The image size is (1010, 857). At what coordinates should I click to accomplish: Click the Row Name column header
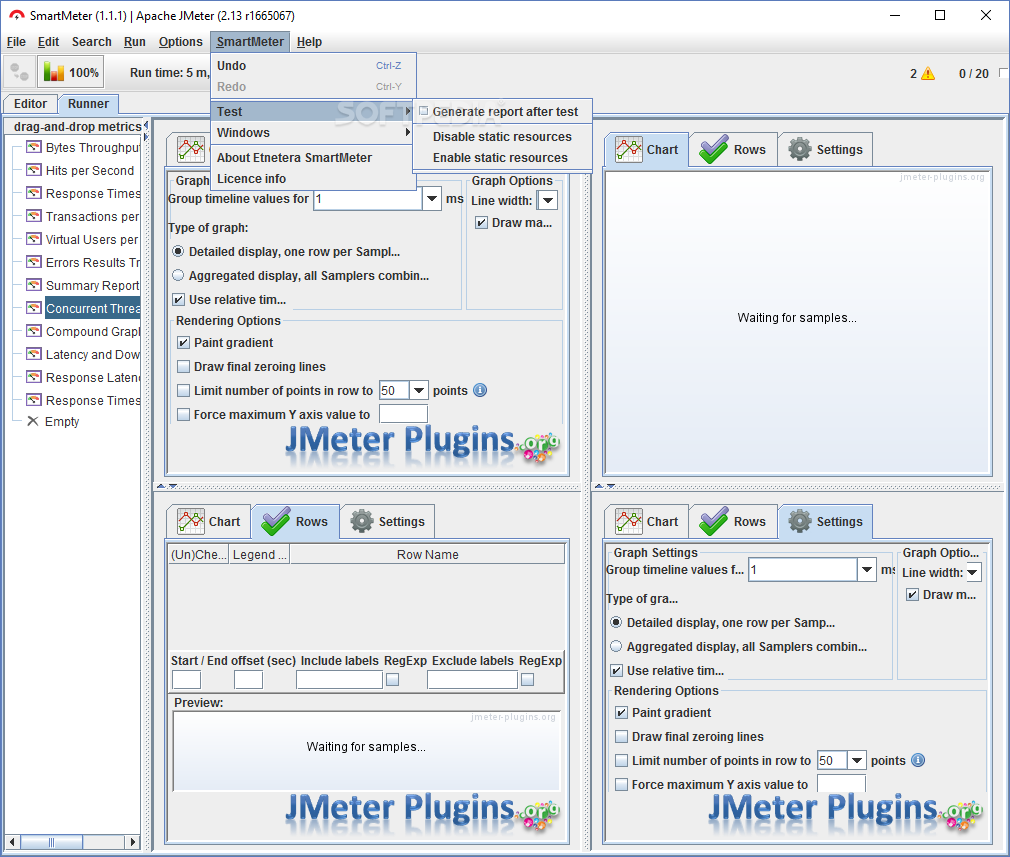(428, 555)
